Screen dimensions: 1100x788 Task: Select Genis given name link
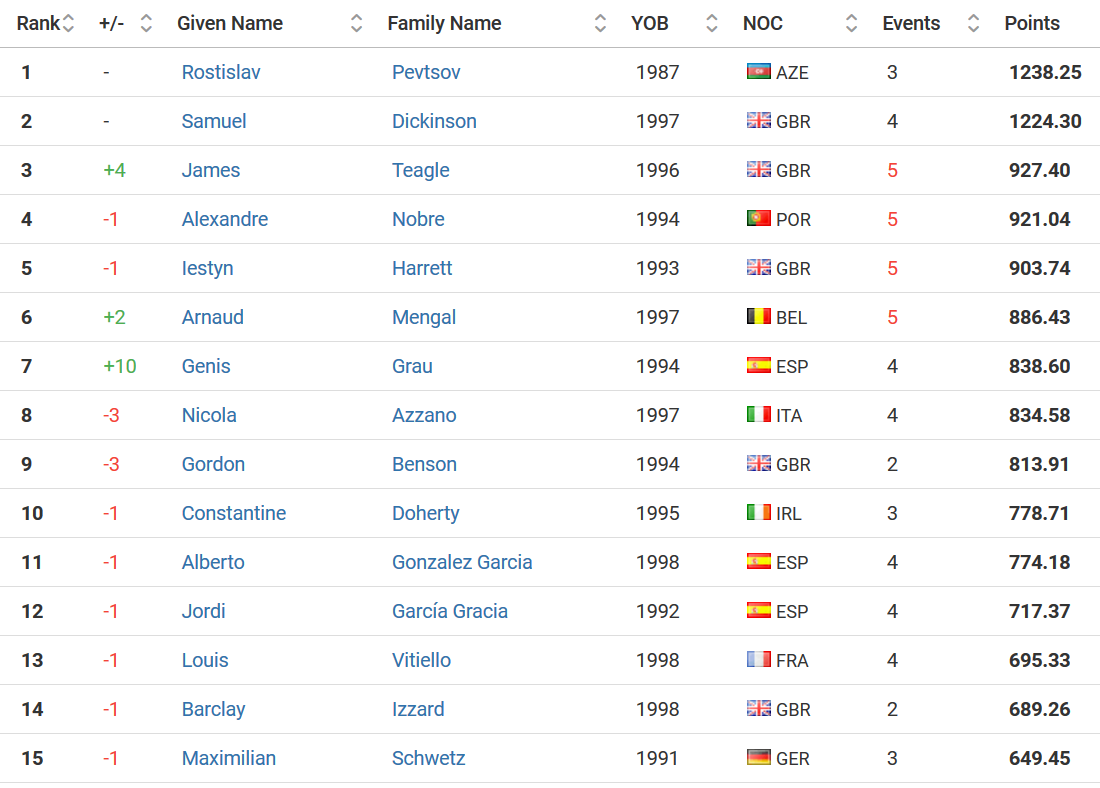click(206, 366)
